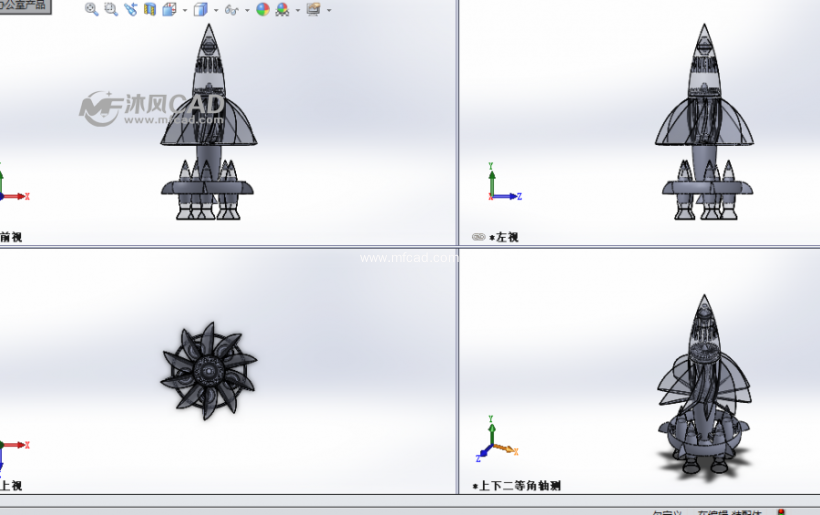Click the coordinate triad in the left view
Image resolution: width=820 pixels, height=515 pixels.
point(504,182)
